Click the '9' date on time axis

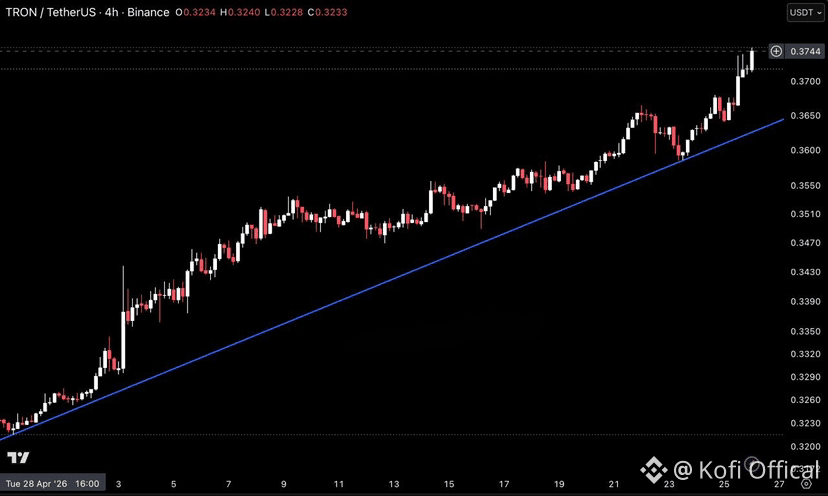tap(284, 484)
